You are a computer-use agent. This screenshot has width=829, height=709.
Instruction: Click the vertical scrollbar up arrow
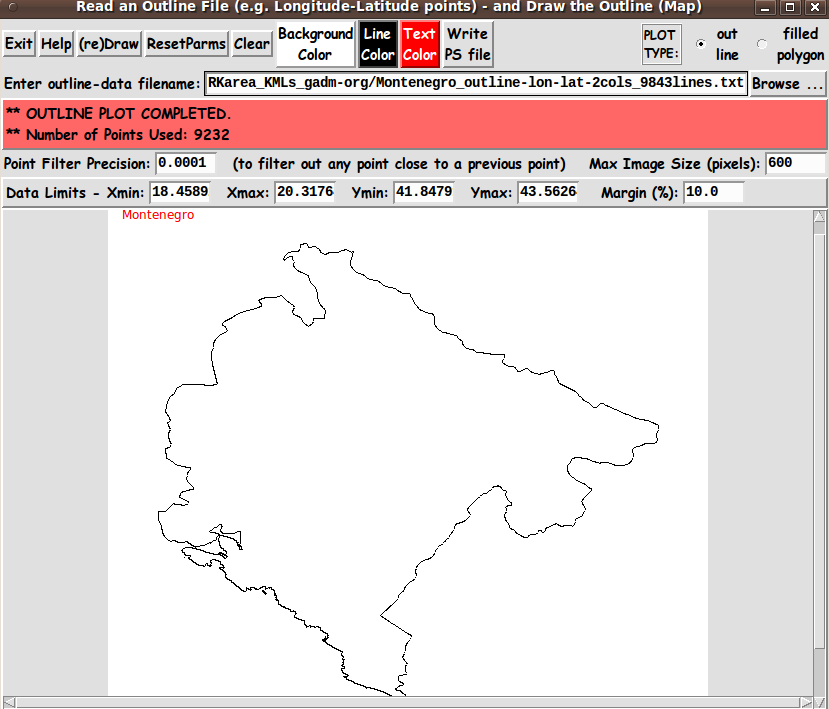[x=819, y=216]
